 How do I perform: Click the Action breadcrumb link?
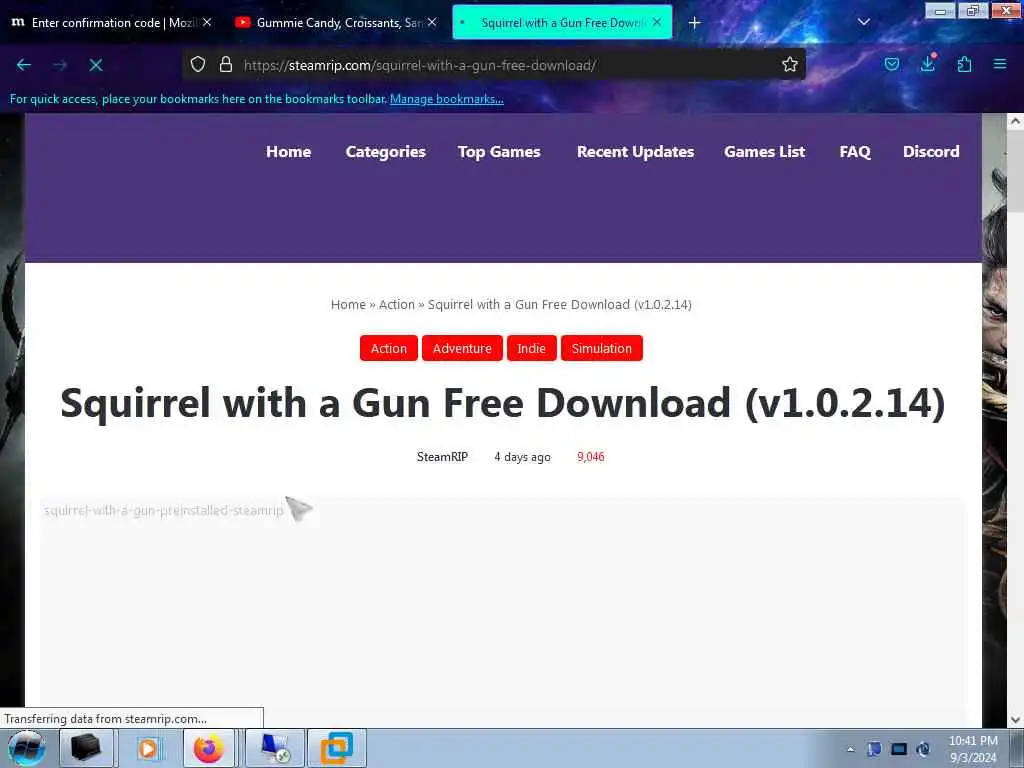coord(396,304)
